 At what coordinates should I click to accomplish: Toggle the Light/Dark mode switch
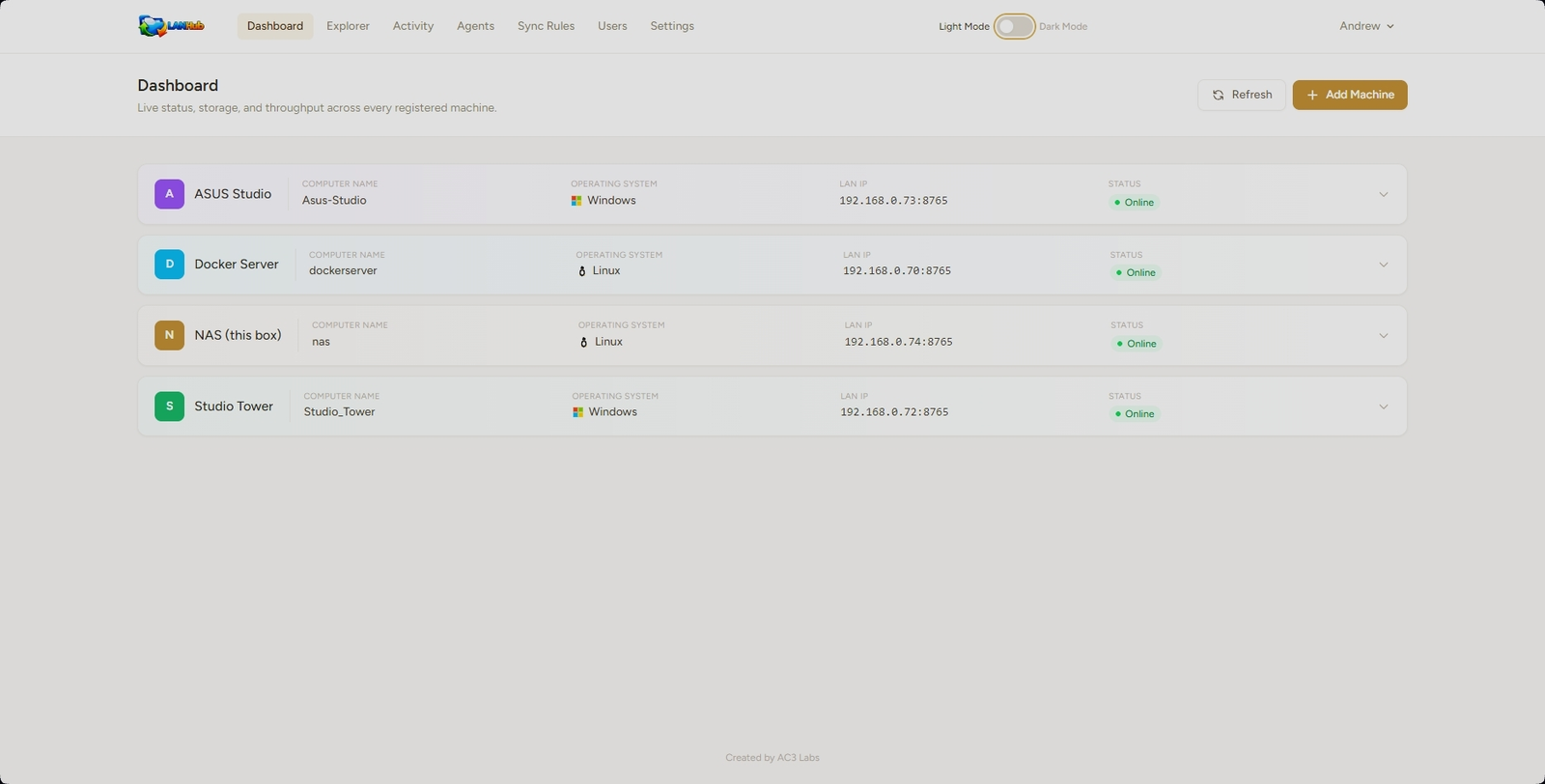coord(1014,26)
